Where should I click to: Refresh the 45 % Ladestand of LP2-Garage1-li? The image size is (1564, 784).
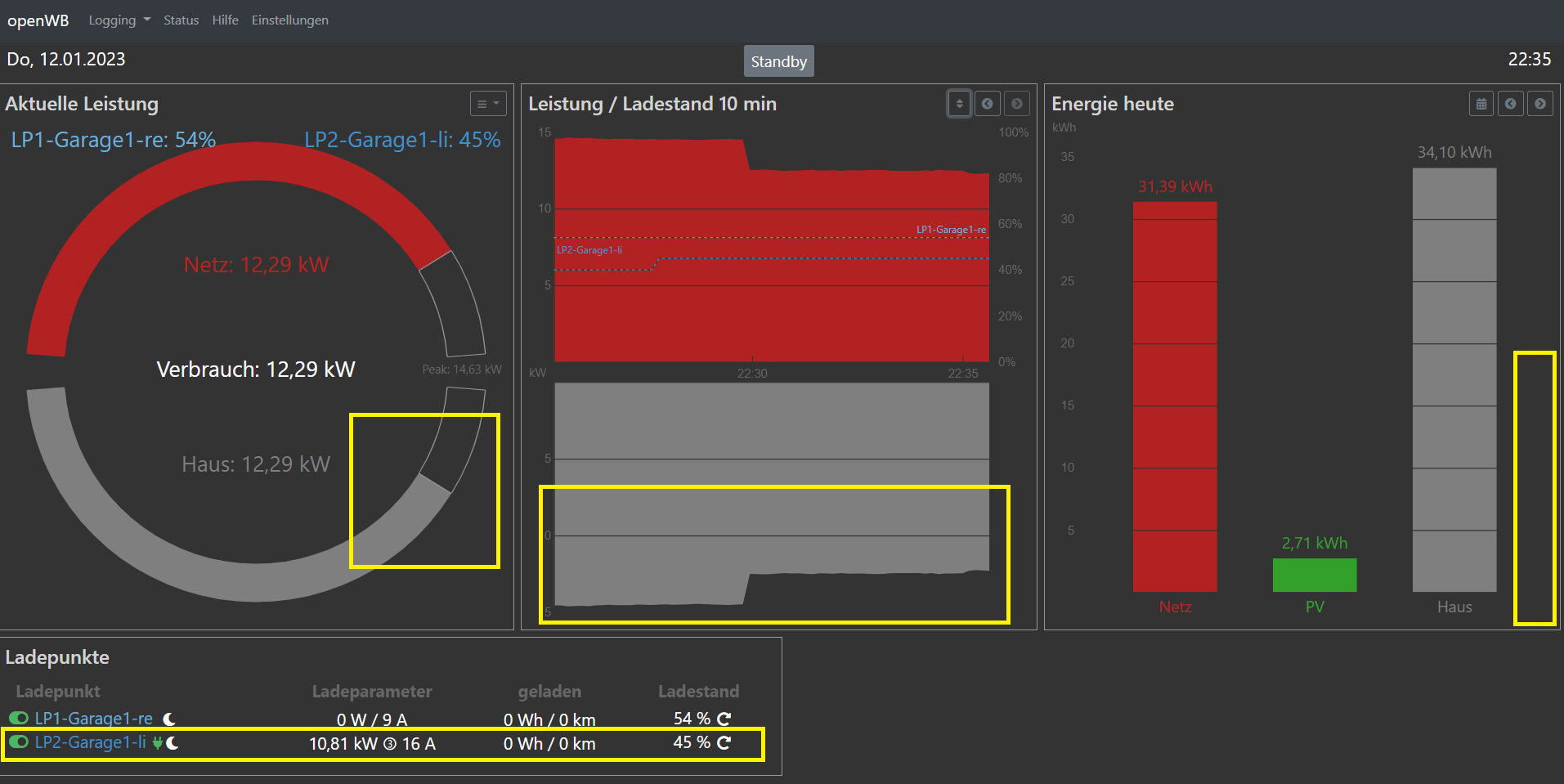click(x=724, y=743)
